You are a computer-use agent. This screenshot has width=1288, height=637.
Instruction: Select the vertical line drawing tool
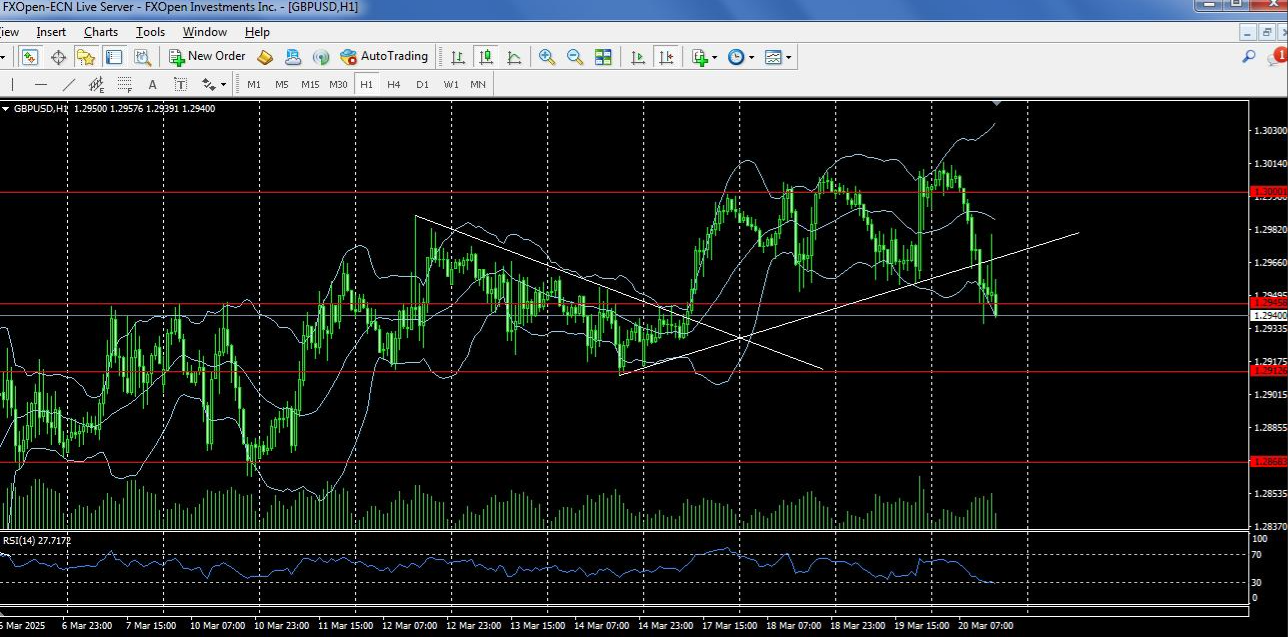coord(12,84)
